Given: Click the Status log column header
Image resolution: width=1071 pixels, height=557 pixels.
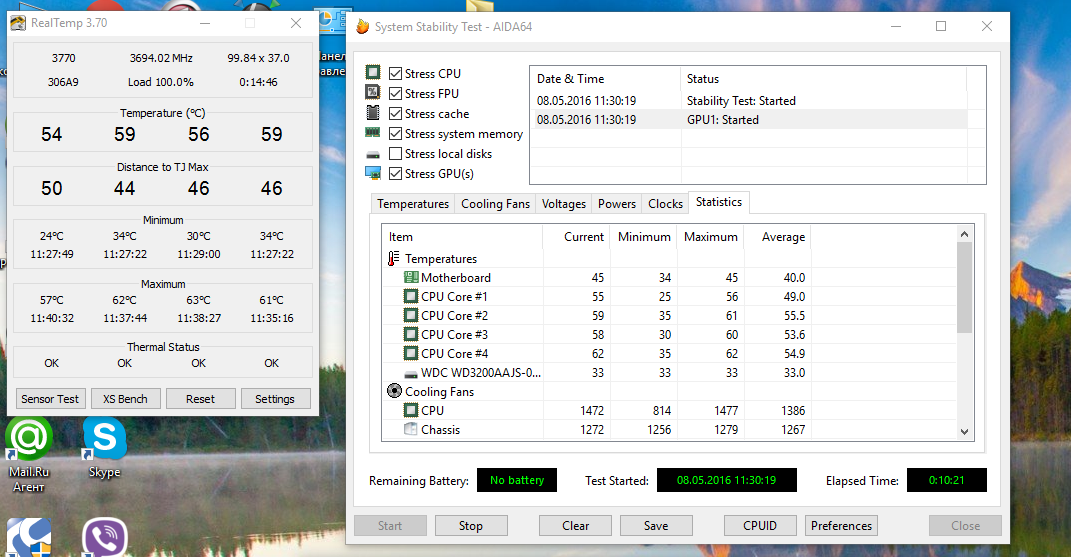Looking at the screenshot, I should pyautogui.click(x=824, y=79).
